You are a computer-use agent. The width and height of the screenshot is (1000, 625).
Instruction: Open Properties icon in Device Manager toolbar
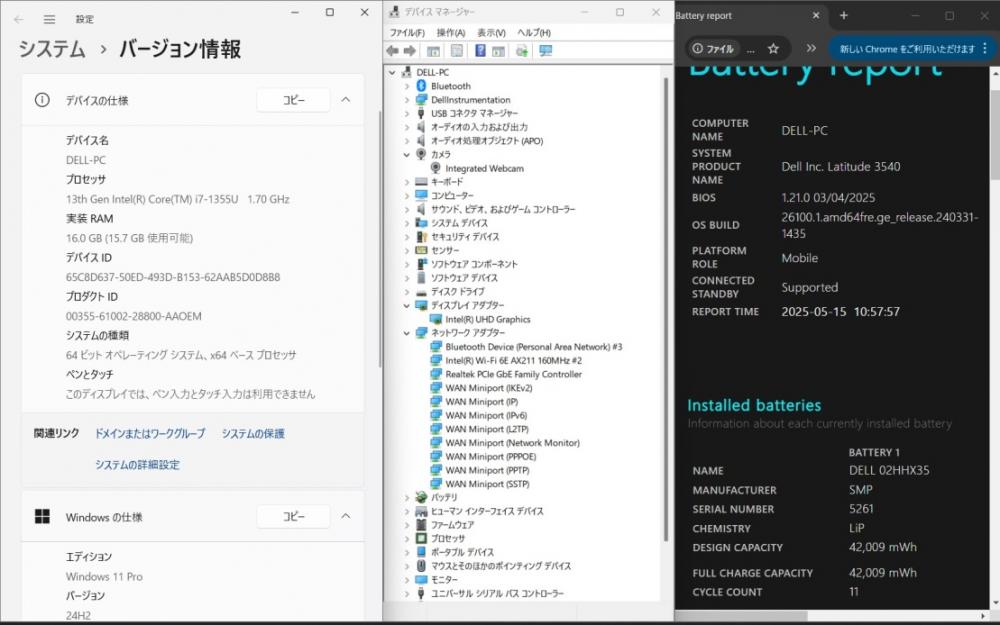point(457,51)
